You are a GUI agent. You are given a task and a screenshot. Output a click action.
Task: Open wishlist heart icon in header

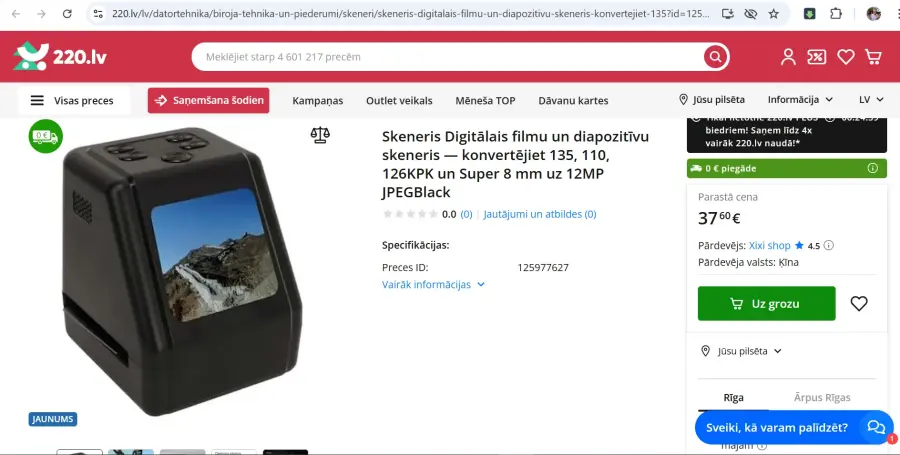[x=845, y=57]
